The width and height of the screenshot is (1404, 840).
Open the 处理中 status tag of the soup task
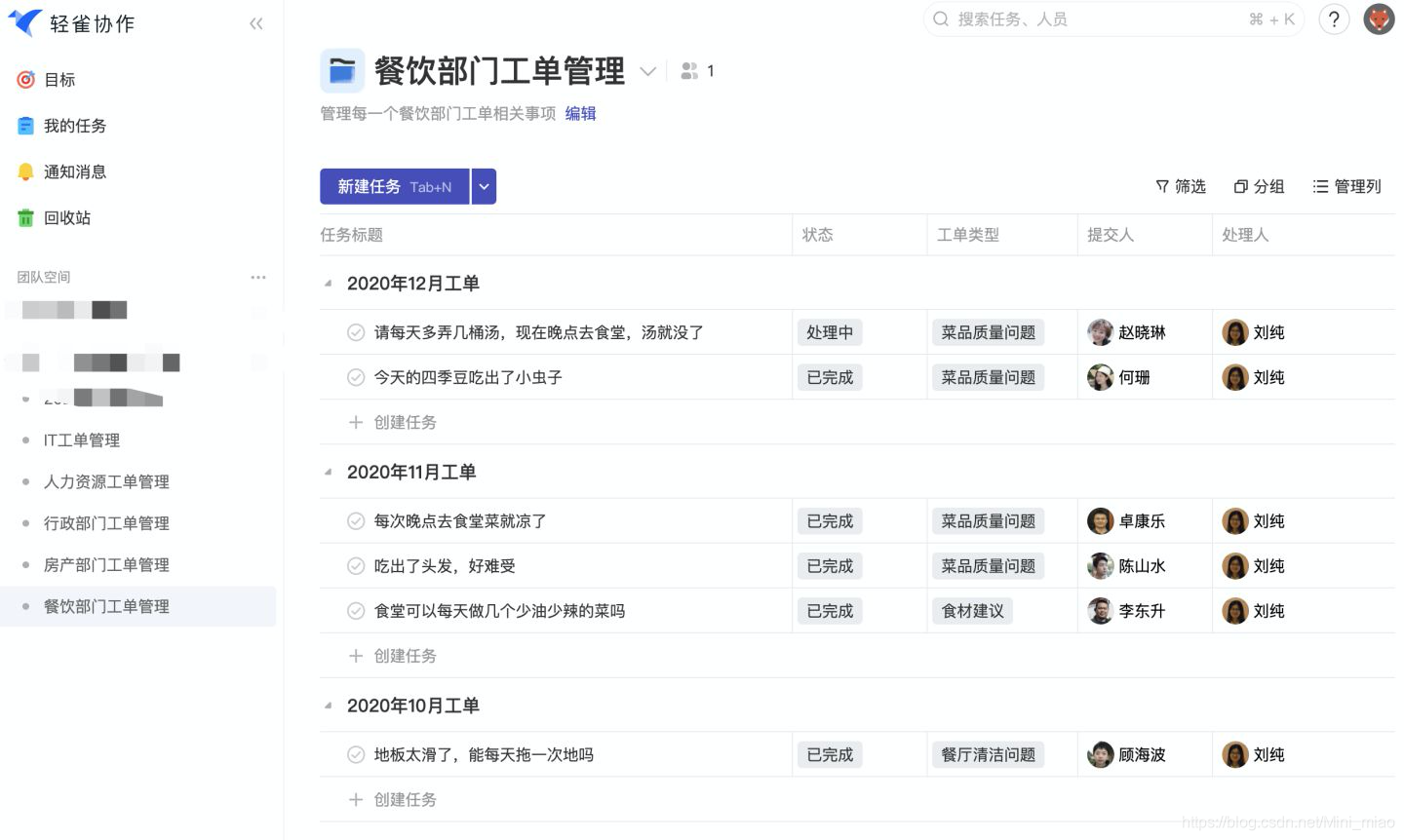[x=830, y=331]
